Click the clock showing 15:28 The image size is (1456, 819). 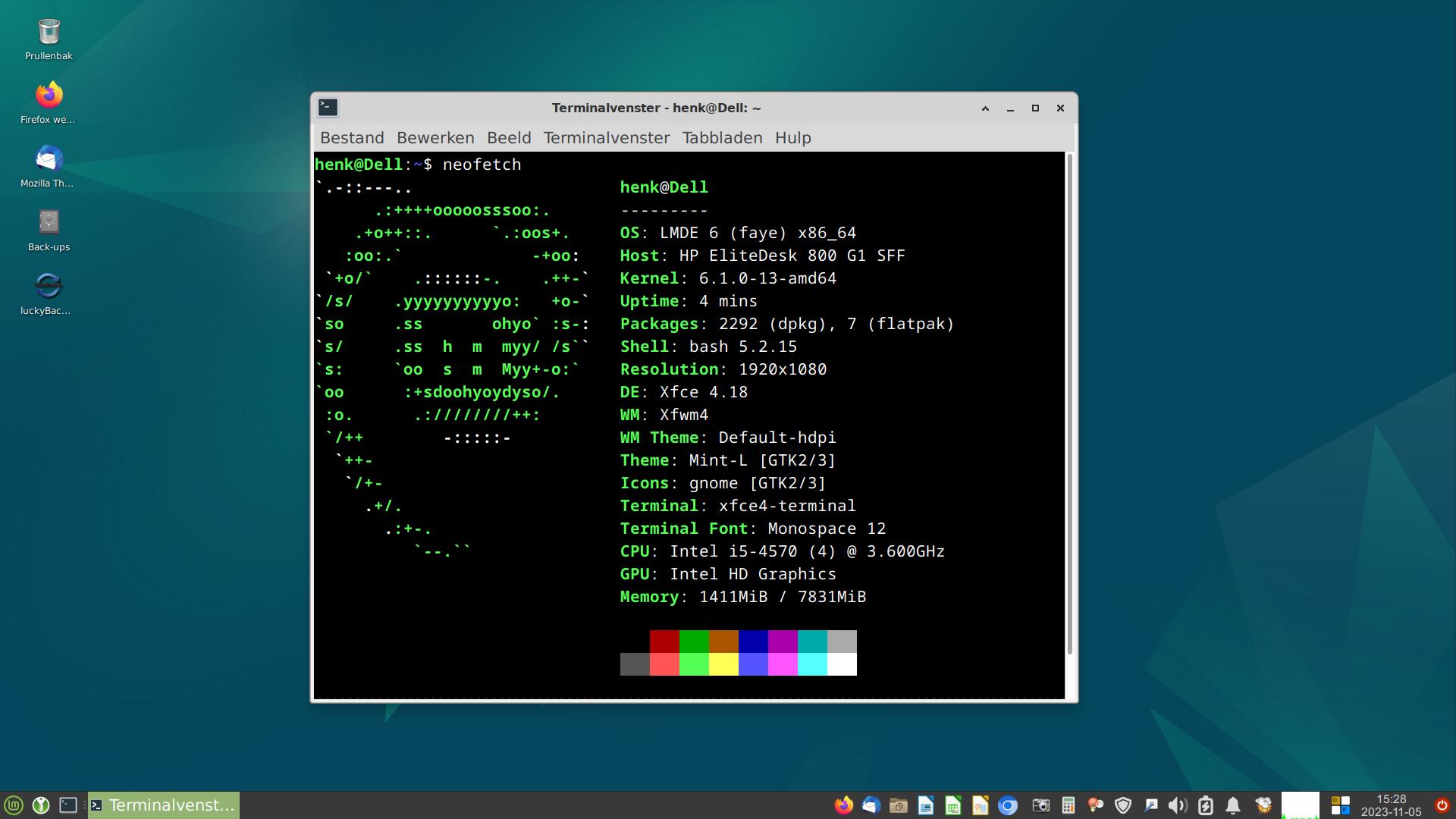click(x=1391, y=805)
